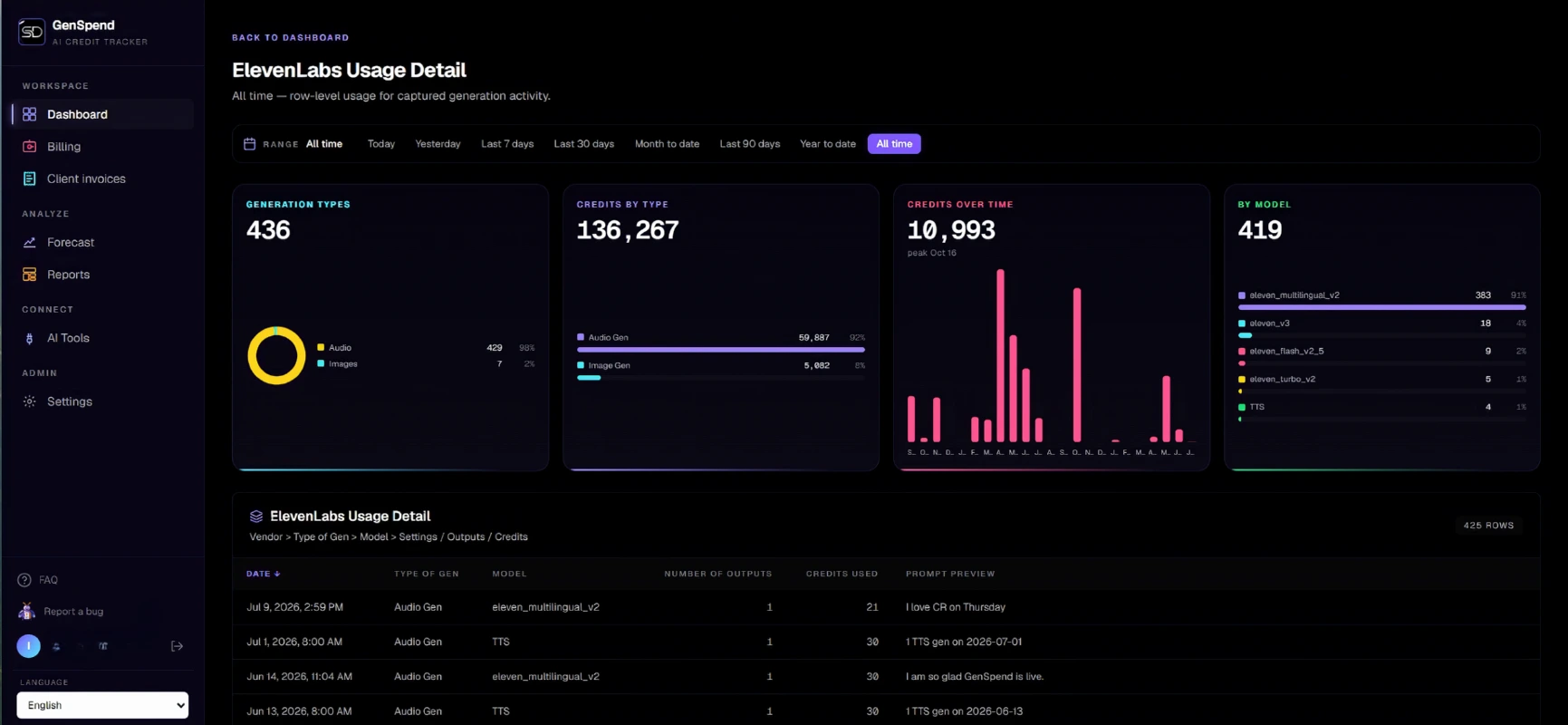Click the Reports icon in sidebar

click(x=29, y=275)
